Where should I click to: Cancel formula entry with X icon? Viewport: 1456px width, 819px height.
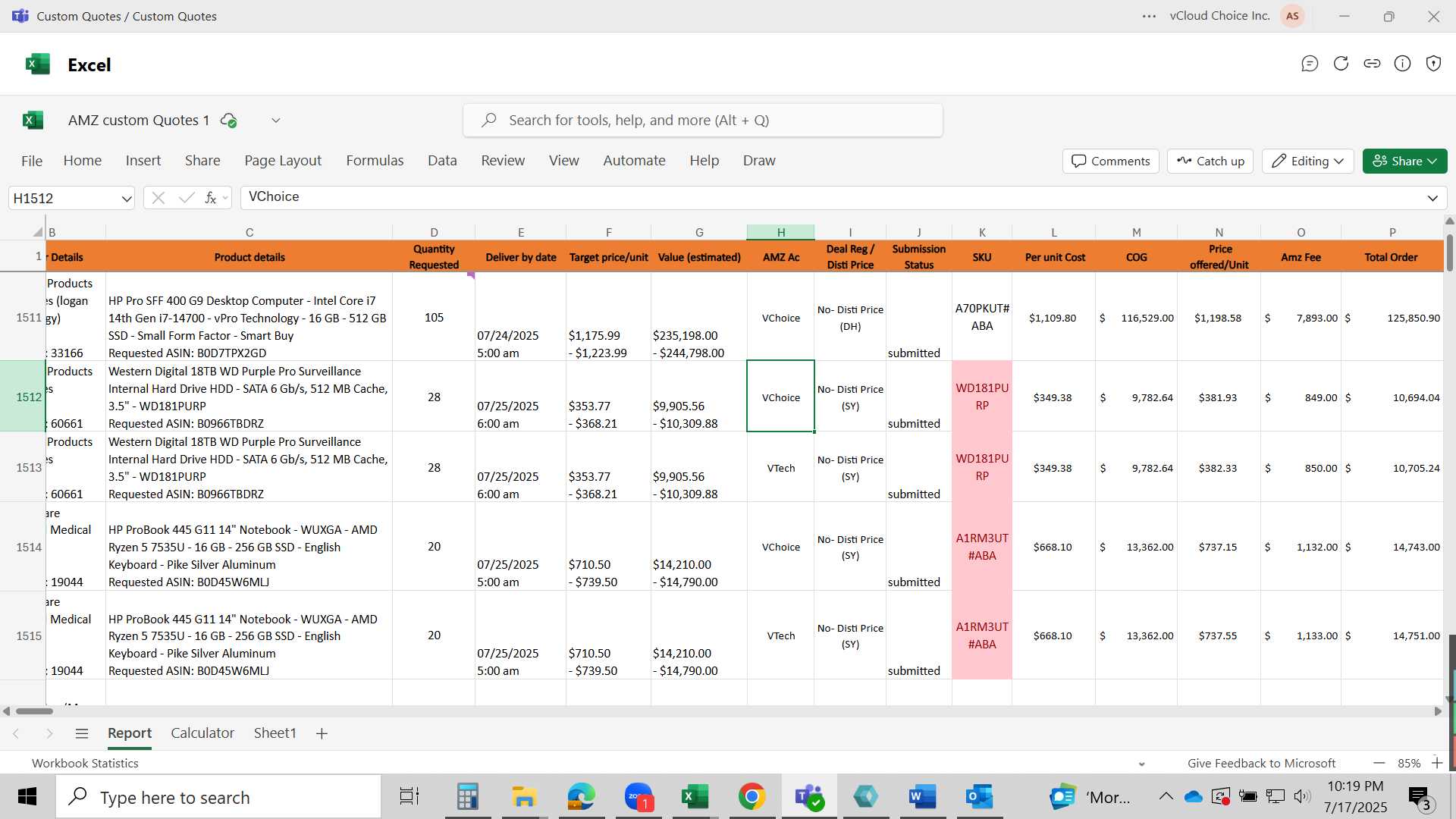pyautogui.click(x=158, y=198)
